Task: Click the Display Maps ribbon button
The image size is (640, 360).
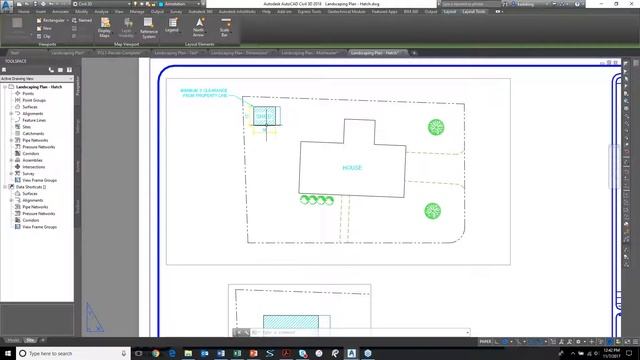Action: (x=104, y=28)
